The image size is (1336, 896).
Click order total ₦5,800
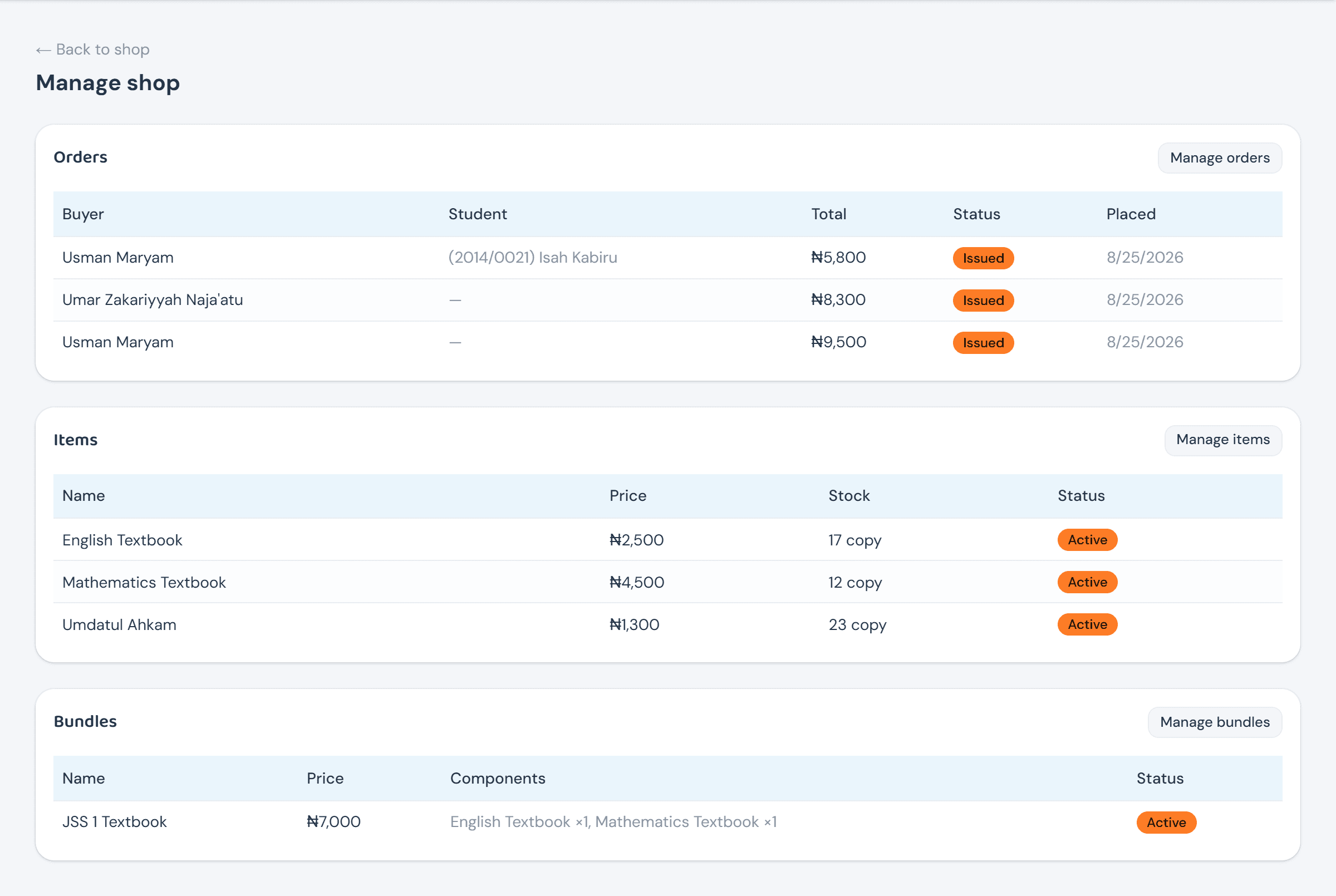[838, 257]
